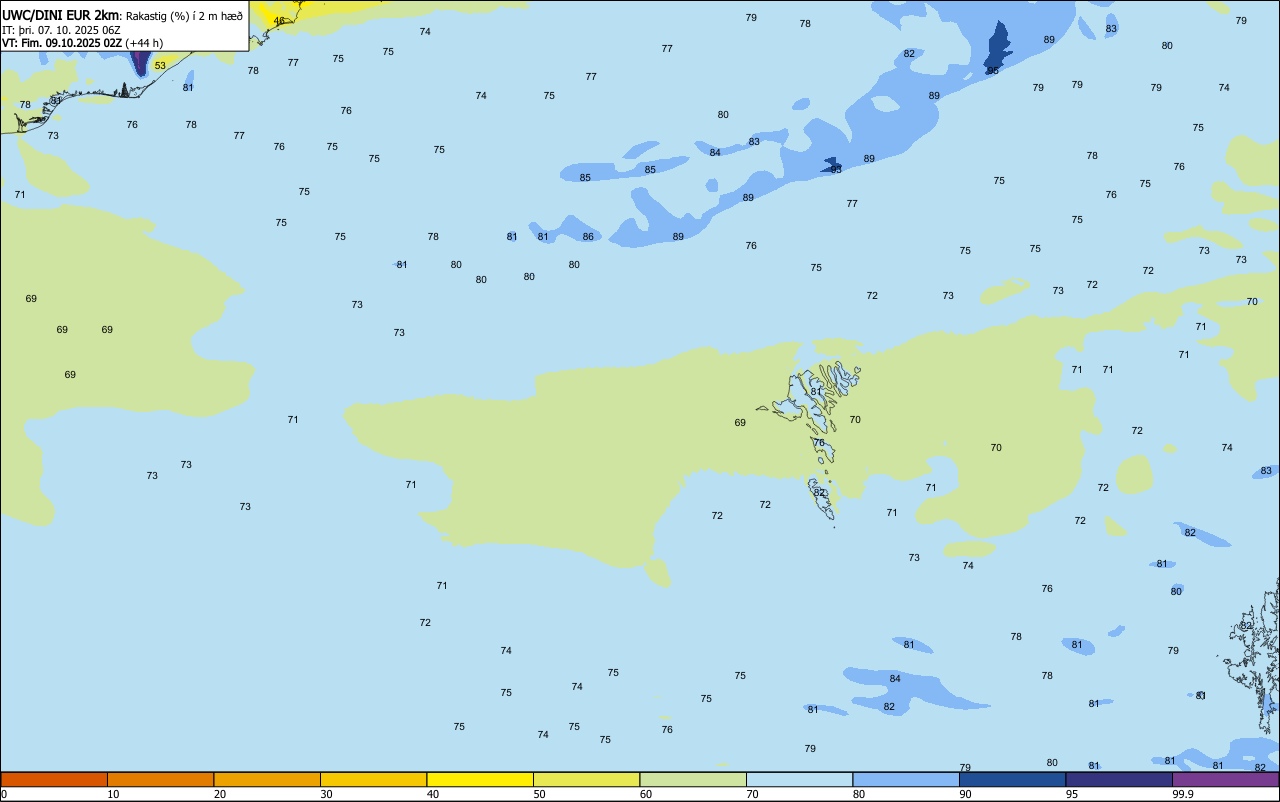Click the purple legend swatch above 99.9
Screen dimensions: 1280x802
[x=1226, y=779]
